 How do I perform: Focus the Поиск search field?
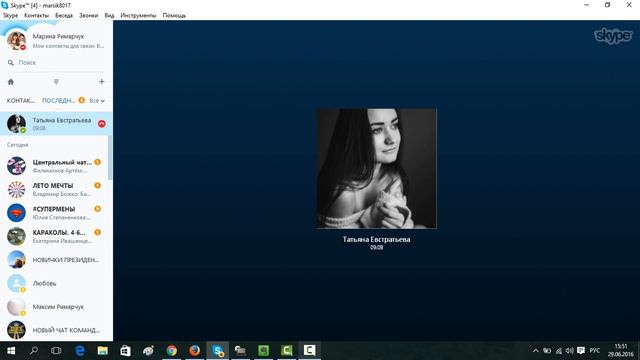click(x=56, y=63)
